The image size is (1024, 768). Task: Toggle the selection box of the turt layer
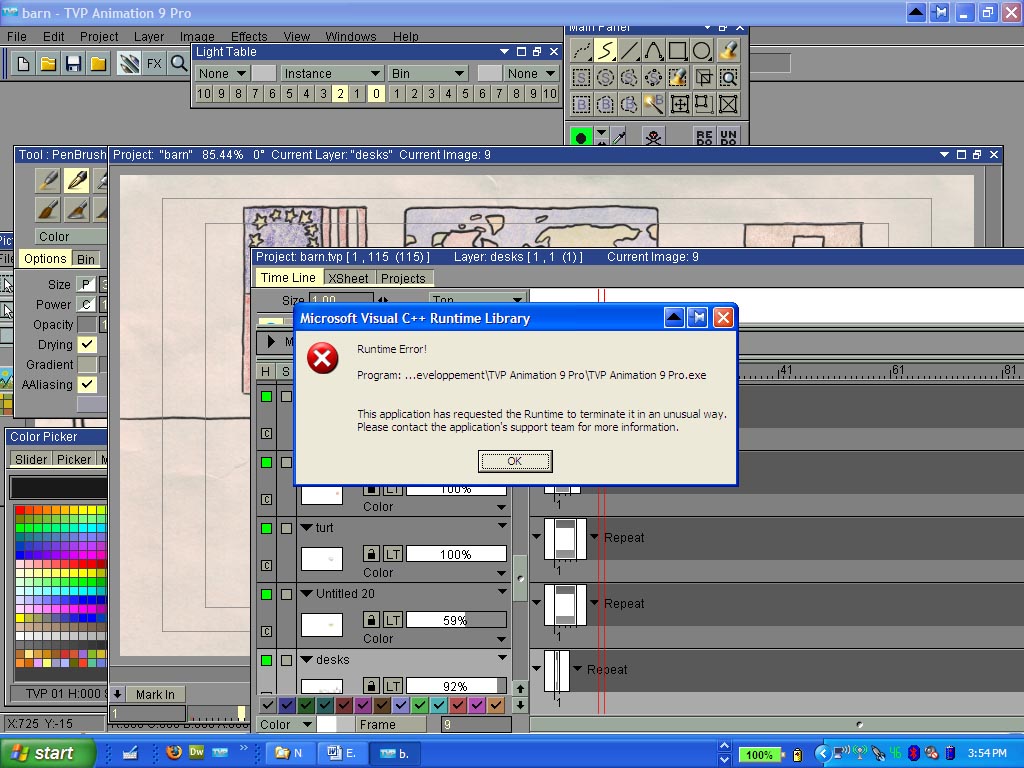[x=286, y=528]
